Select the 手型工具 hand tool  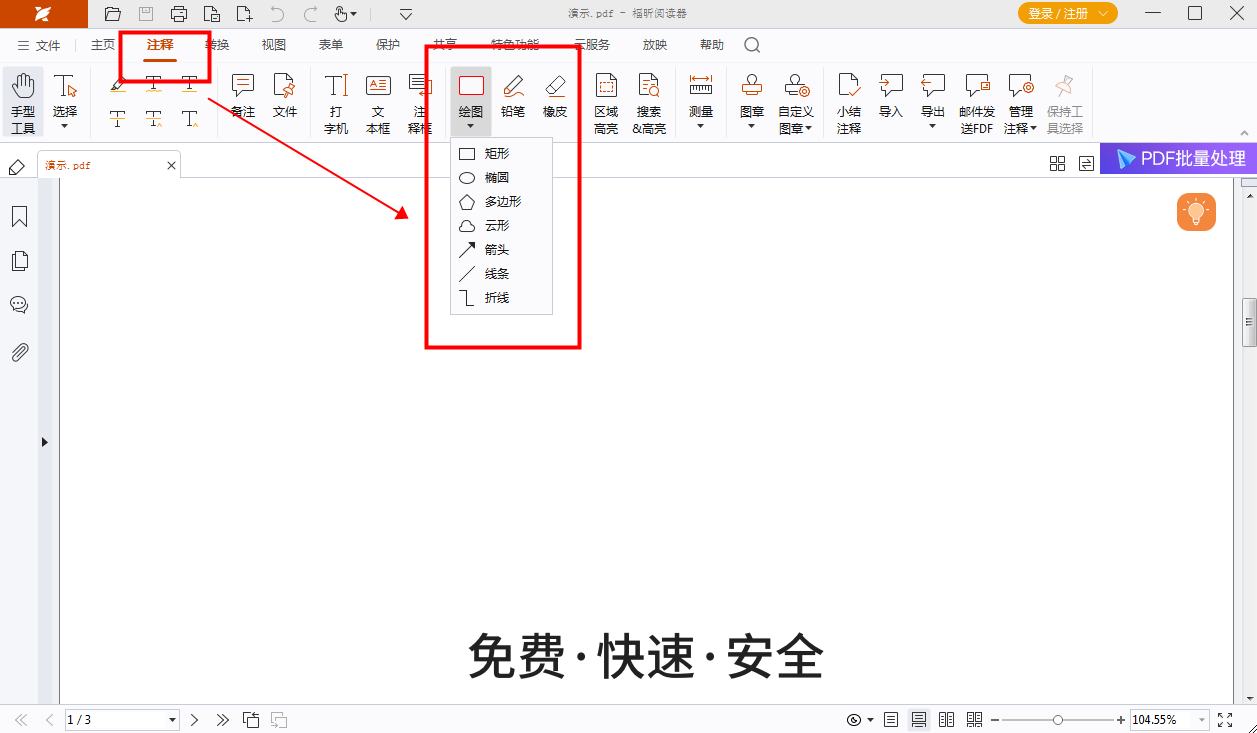tap(23, 103)
